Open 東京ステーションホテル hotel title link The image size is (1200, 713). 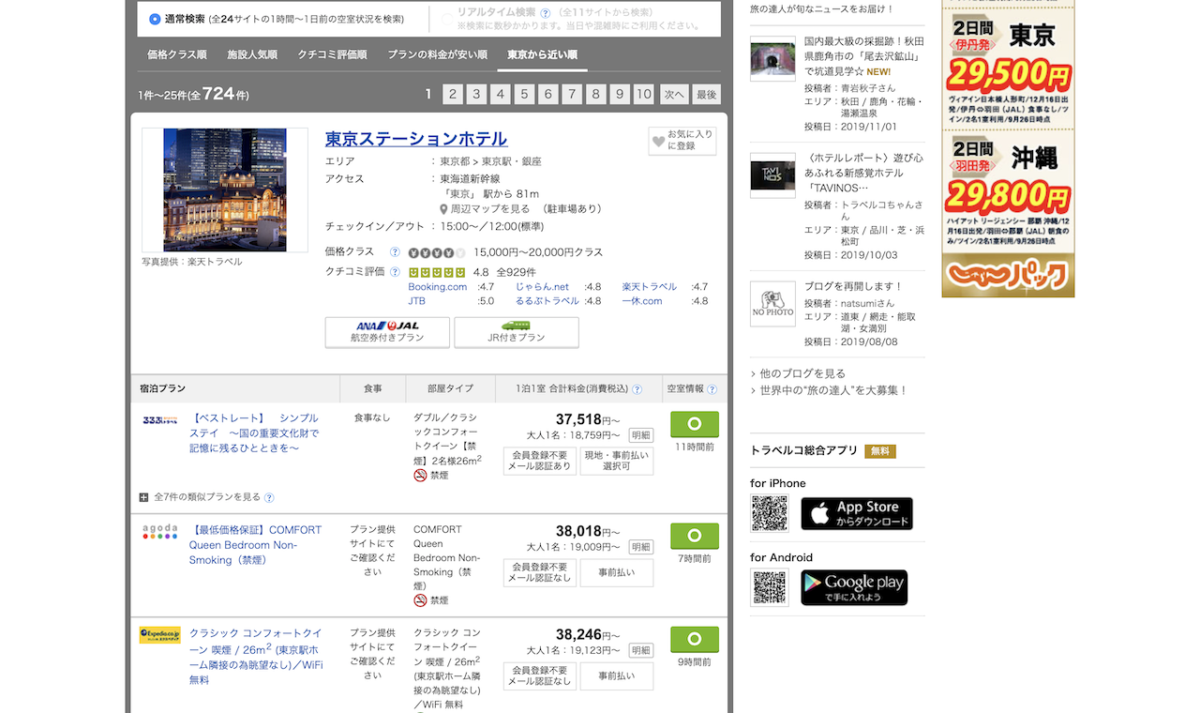coord(416,139)
